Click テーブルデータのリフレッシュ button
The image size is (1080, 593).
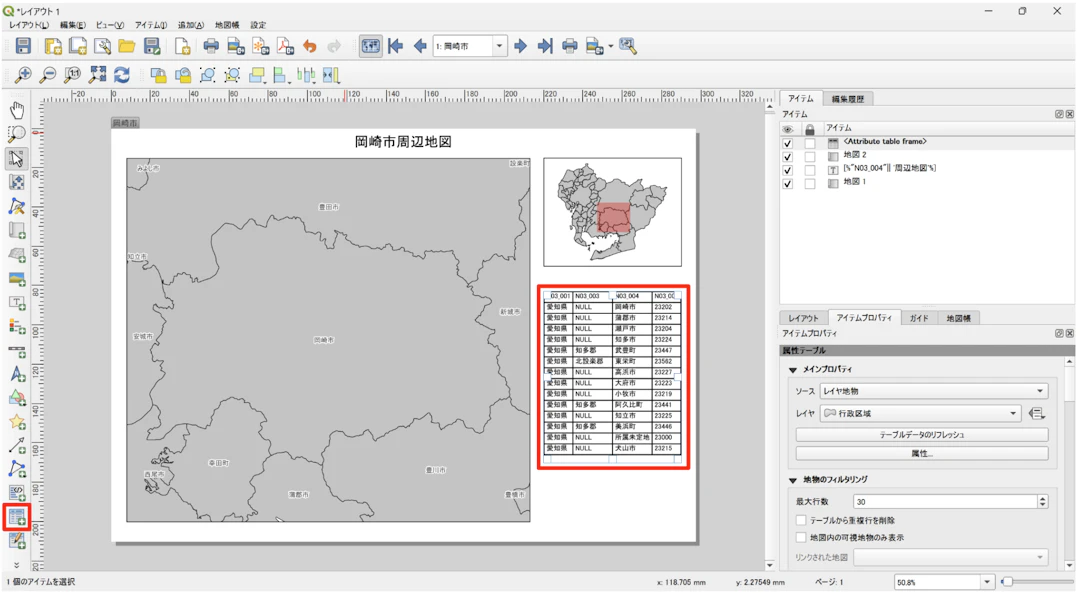click(x=921, y=435)
